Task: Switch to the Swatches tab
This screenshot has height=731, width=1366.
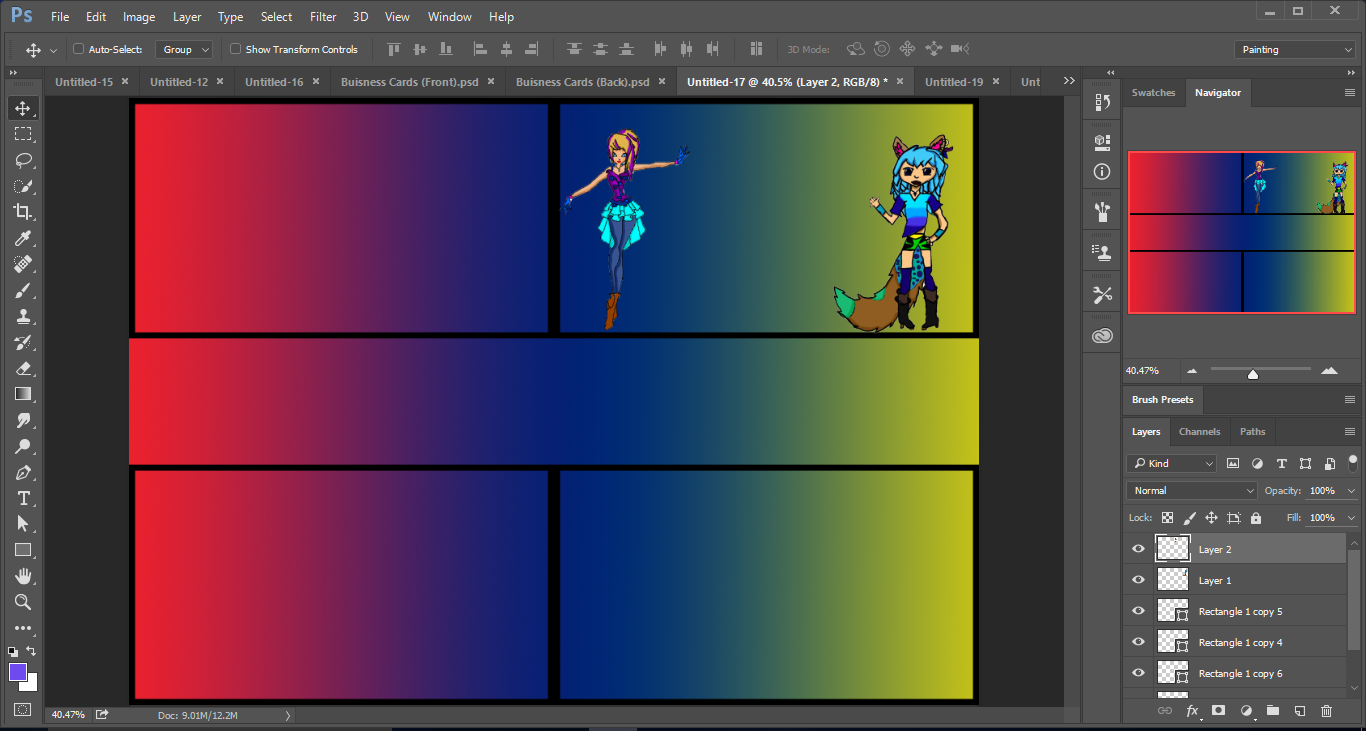Action: point(1153,92)
